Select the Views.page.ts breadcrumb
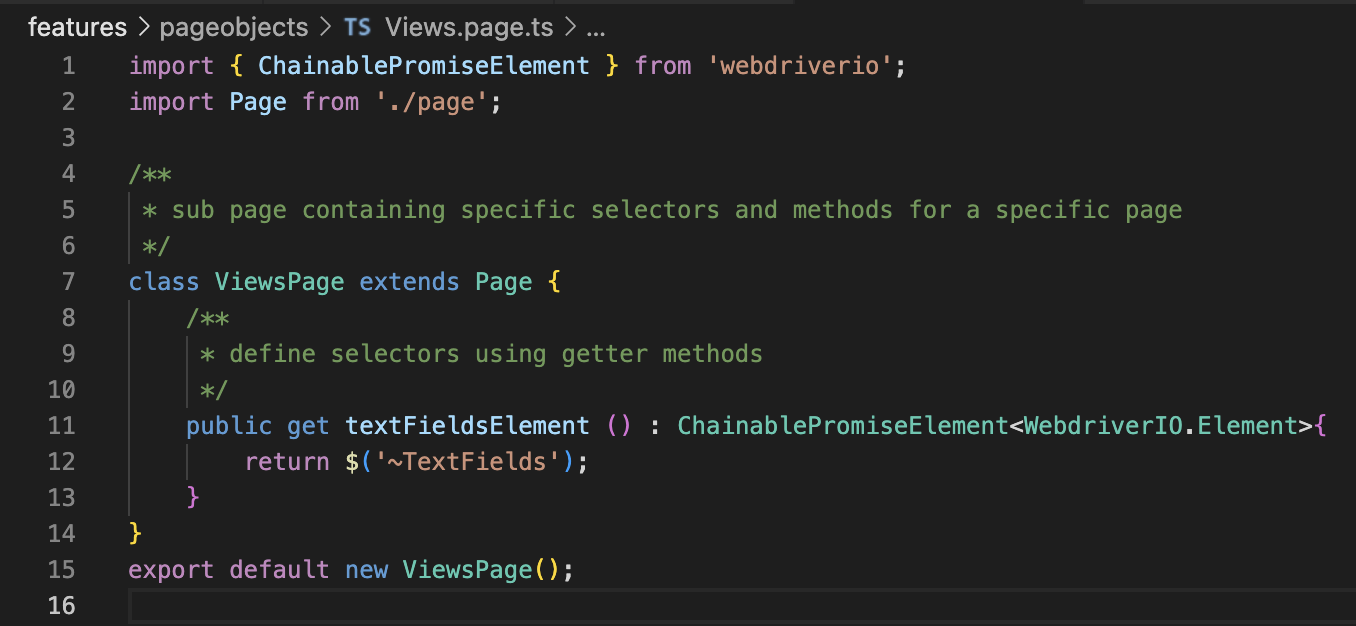1356x626 pixels. (470, 27)
